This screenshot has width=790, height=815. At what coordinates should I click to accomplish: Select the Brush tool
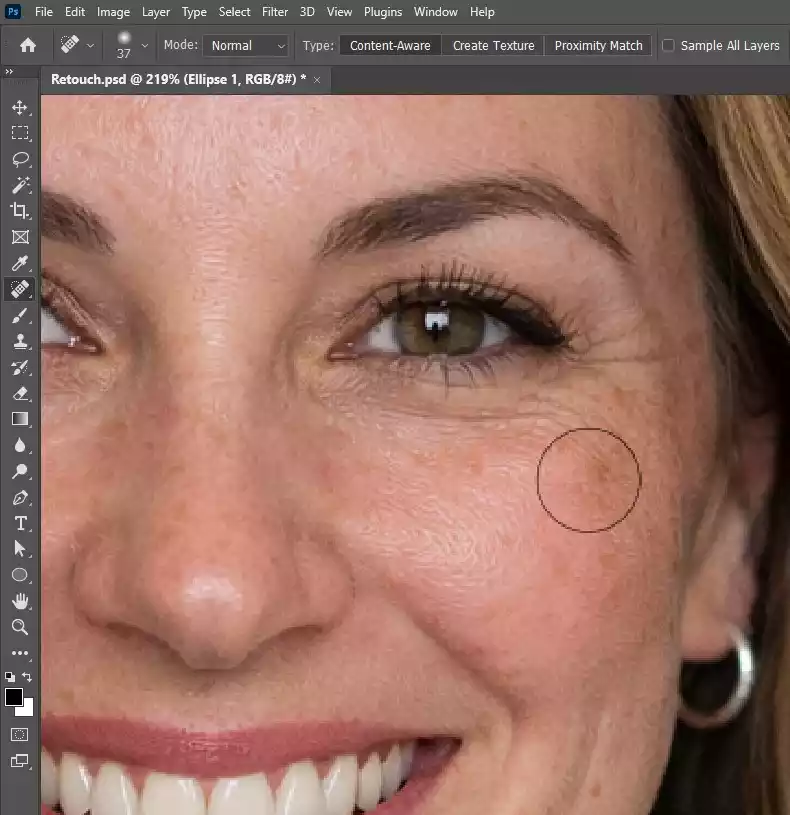20,315
